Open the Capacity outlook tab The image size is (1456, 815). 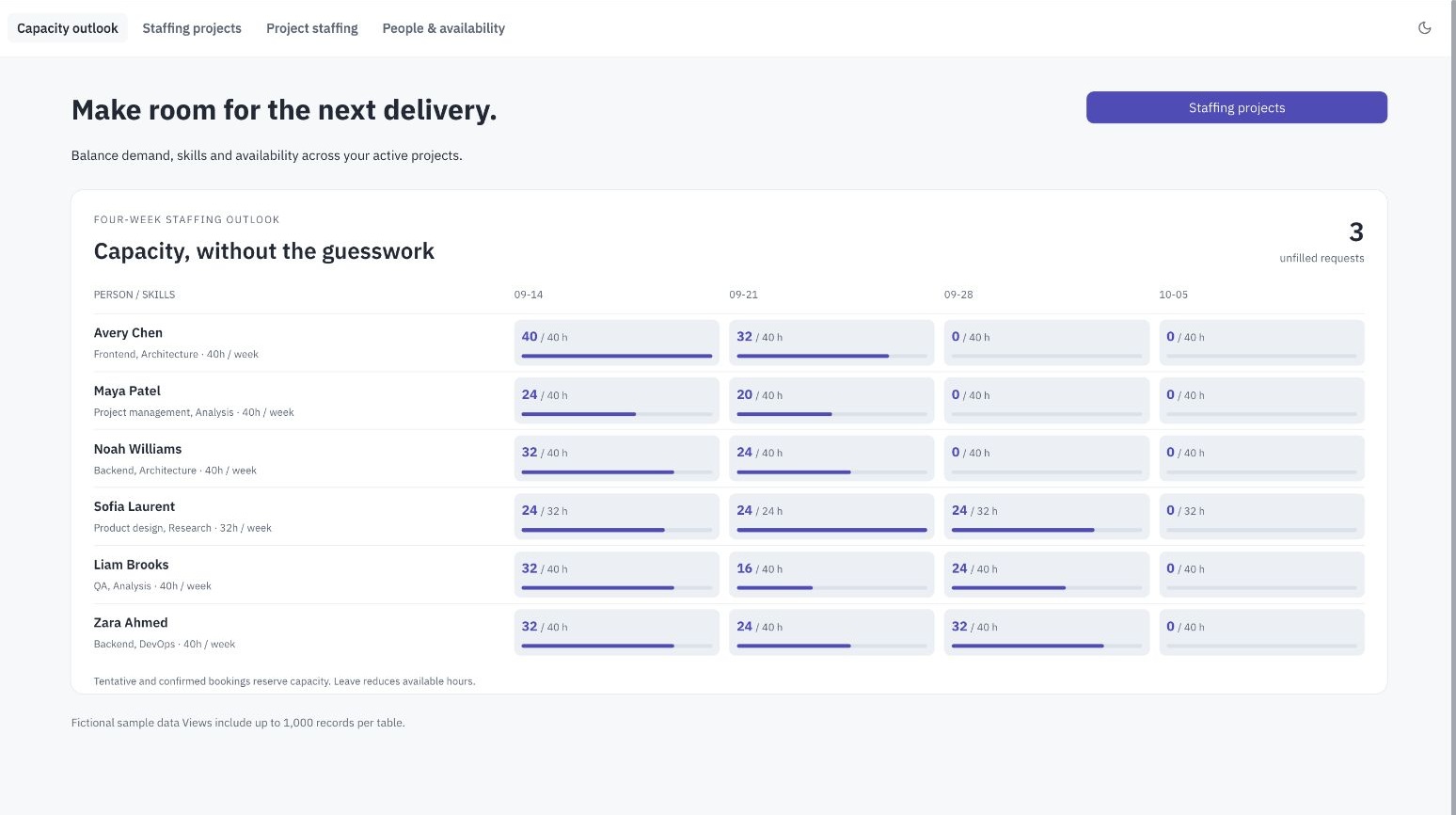[x=68, y=28]
